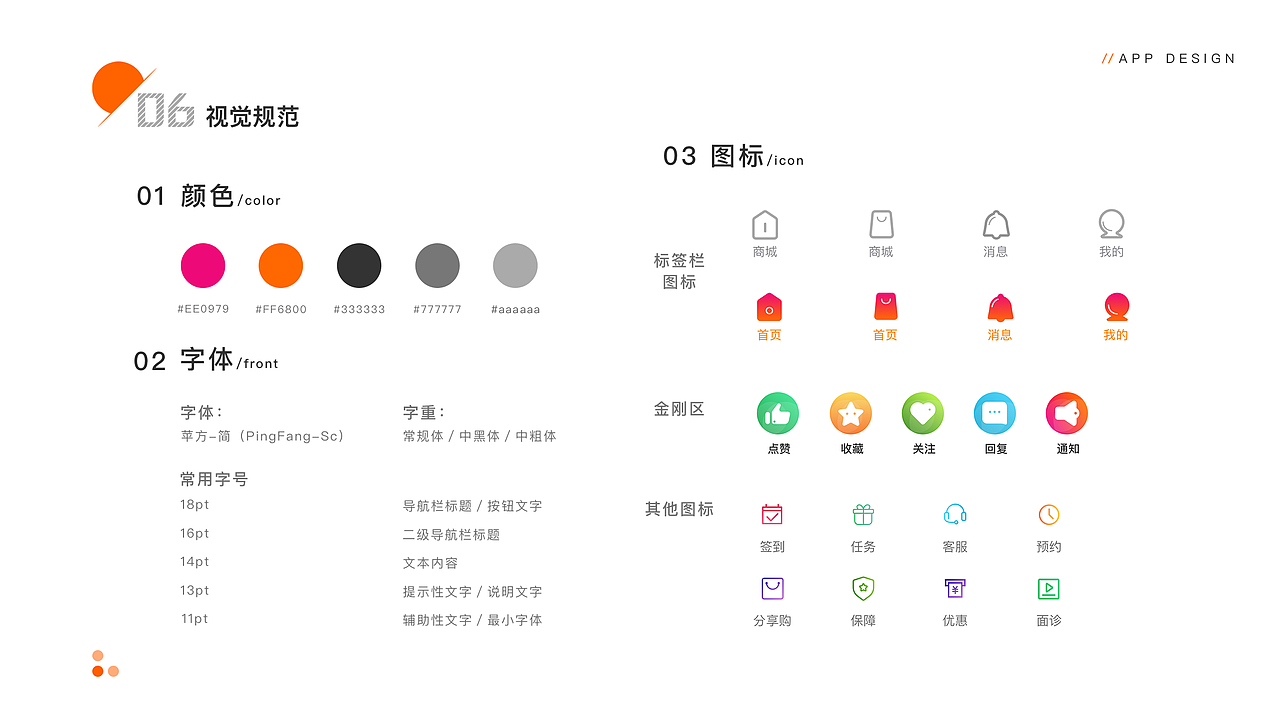
Task: Click the 点赞 label text
Action: (x=779, y=449)
